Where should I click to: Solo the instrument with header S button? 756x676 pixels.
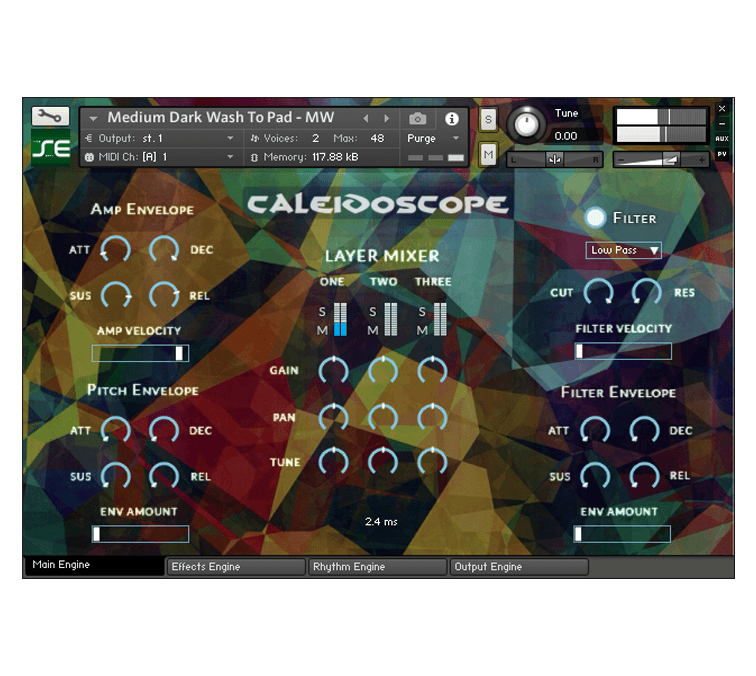click(488, 119)
